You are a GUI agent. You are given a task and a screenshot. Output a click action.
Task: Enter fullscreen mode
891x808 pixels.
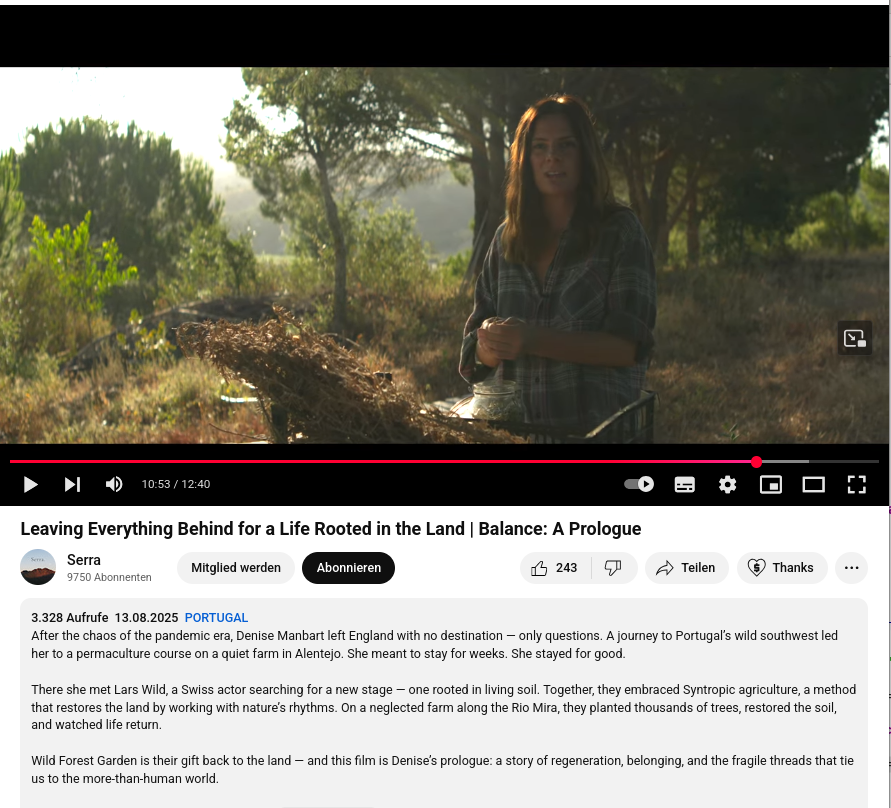(856, 485)
